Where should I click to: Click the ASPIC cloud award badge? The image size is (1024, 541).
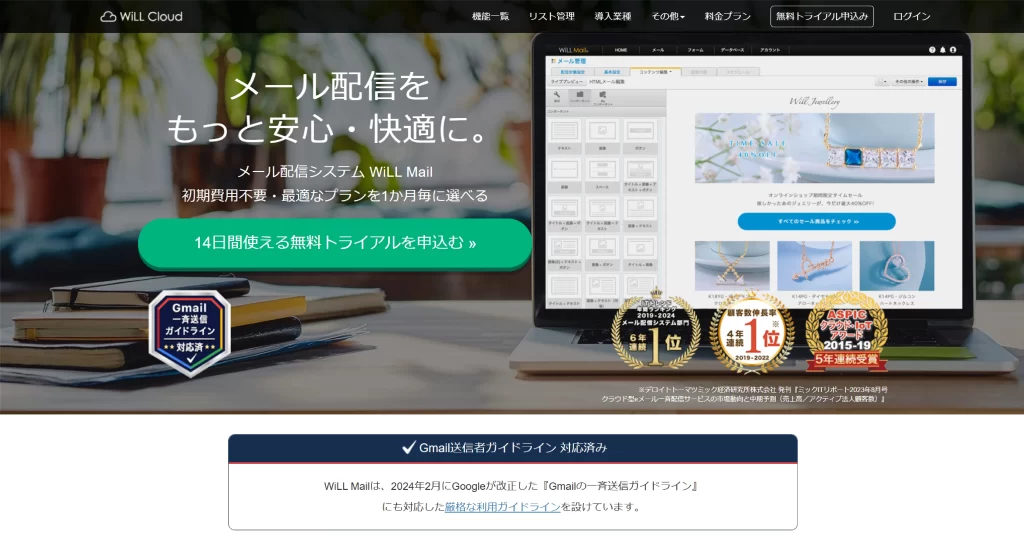point(846,332)
